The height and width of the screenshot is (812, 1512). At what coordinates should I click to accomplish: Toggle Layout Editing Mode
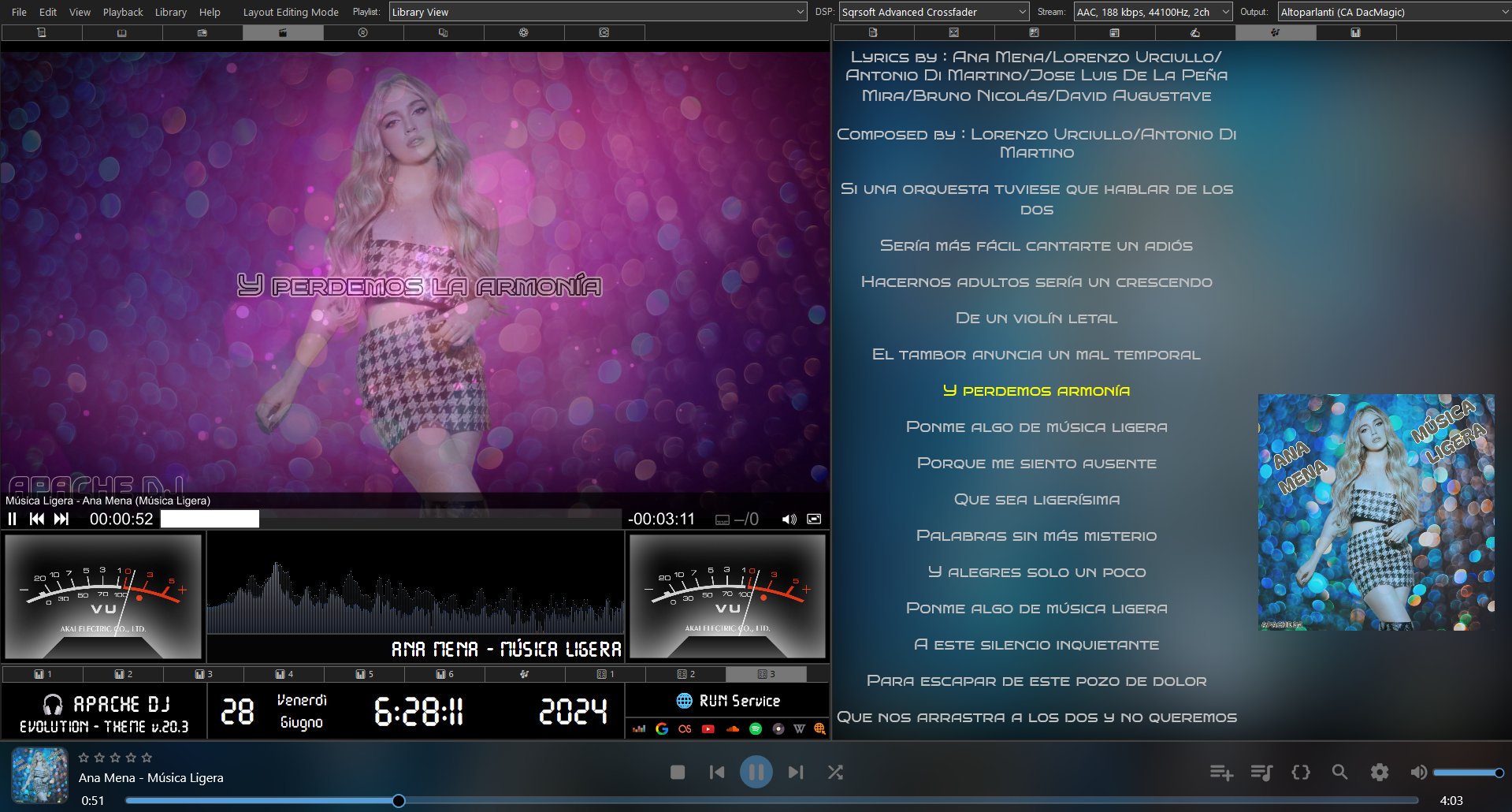tap(291, 12)
